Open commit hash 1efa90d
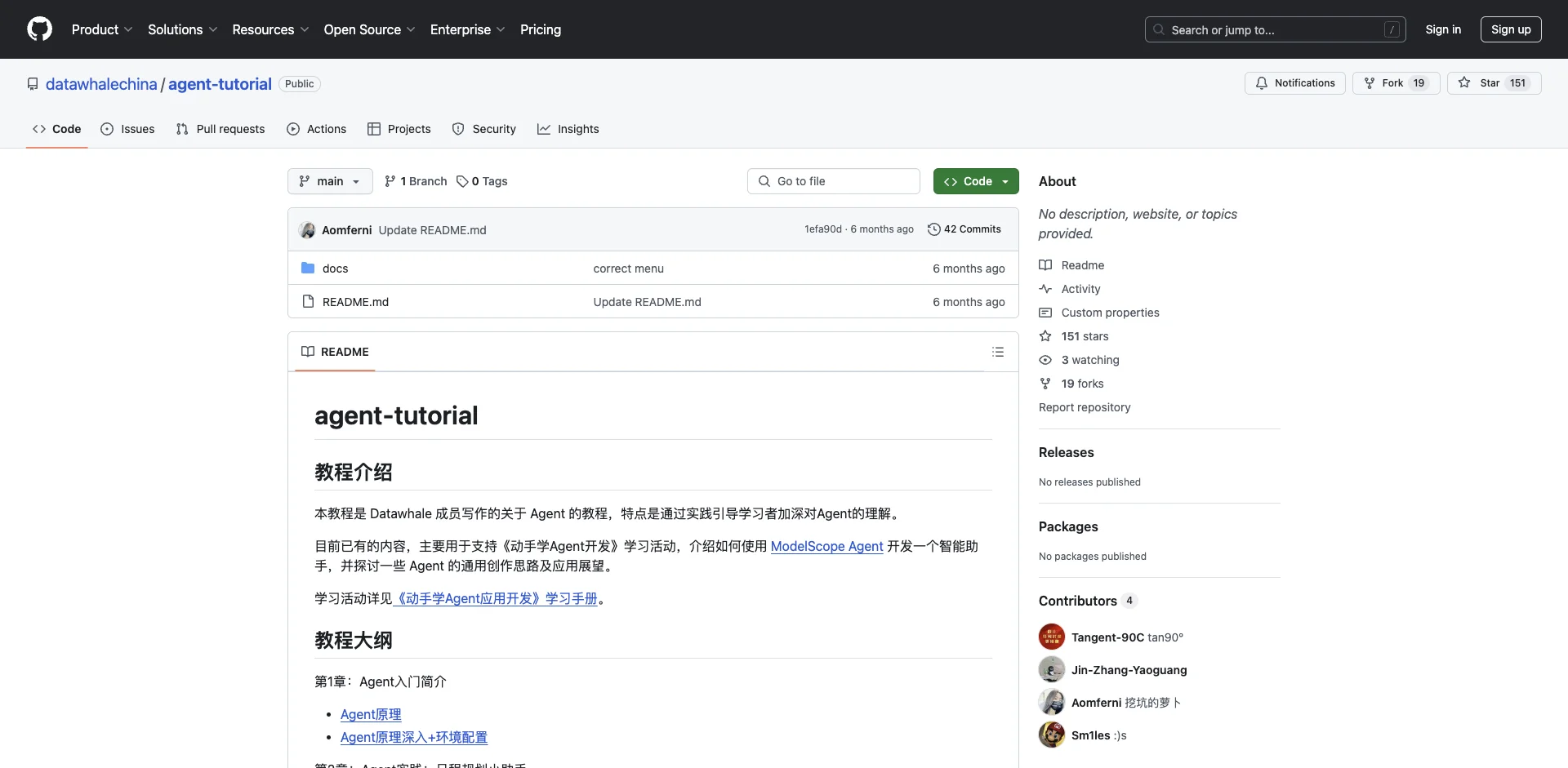The height and width of the screenshot is (768, 1568). click(822, 229)
